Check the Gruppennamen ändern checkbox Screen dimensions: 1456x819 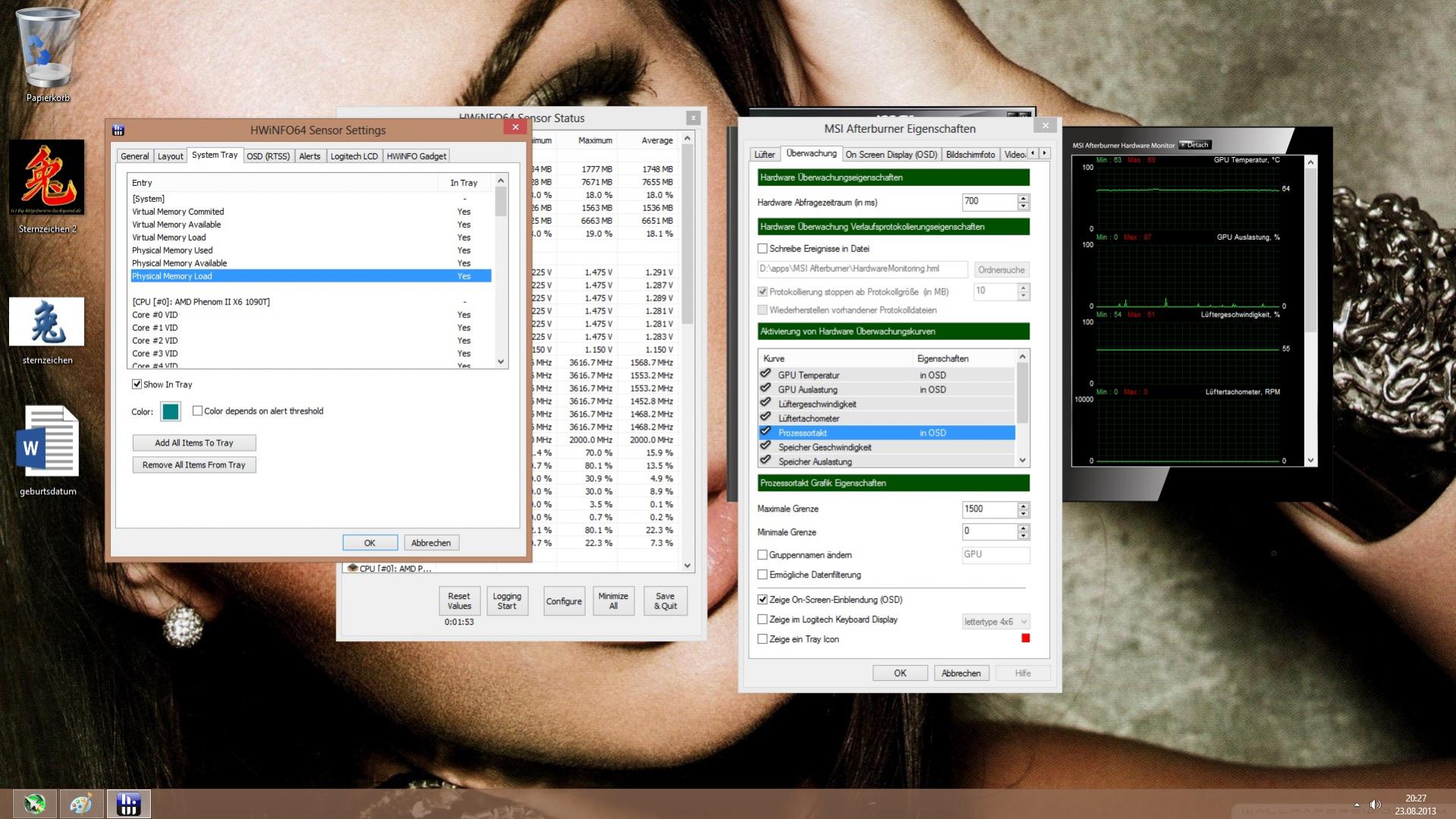point(763,555)
